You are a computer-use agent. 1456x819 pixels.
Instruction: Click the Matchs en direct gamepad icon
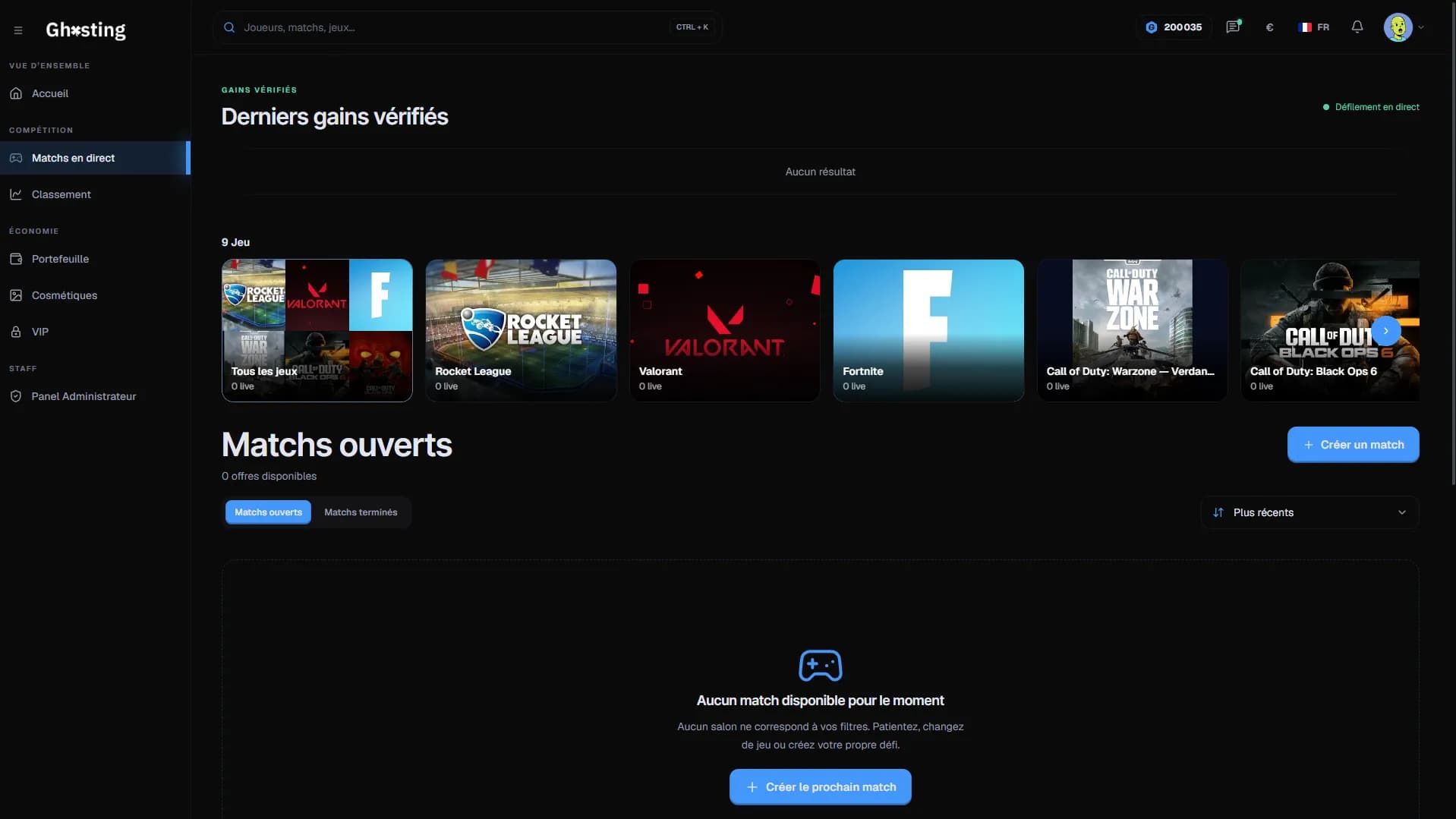tap(16, 158)
